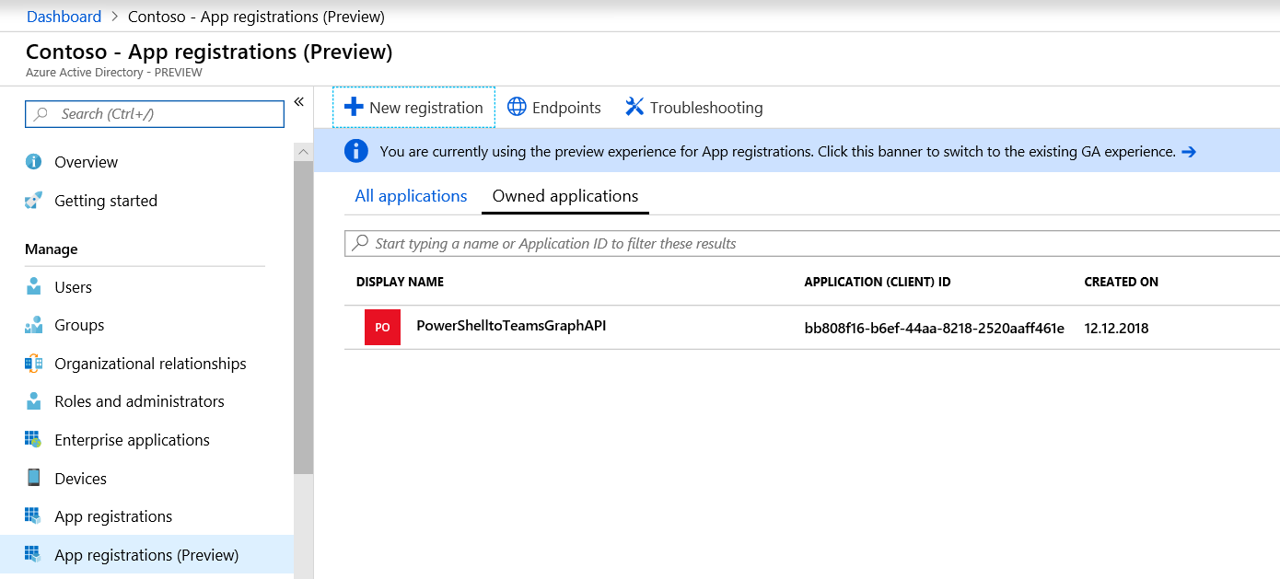Click the Groups icon in sidebar
Image resolution: width=1280 pixels, height=579 pixels.
click(x=34, y=325)
